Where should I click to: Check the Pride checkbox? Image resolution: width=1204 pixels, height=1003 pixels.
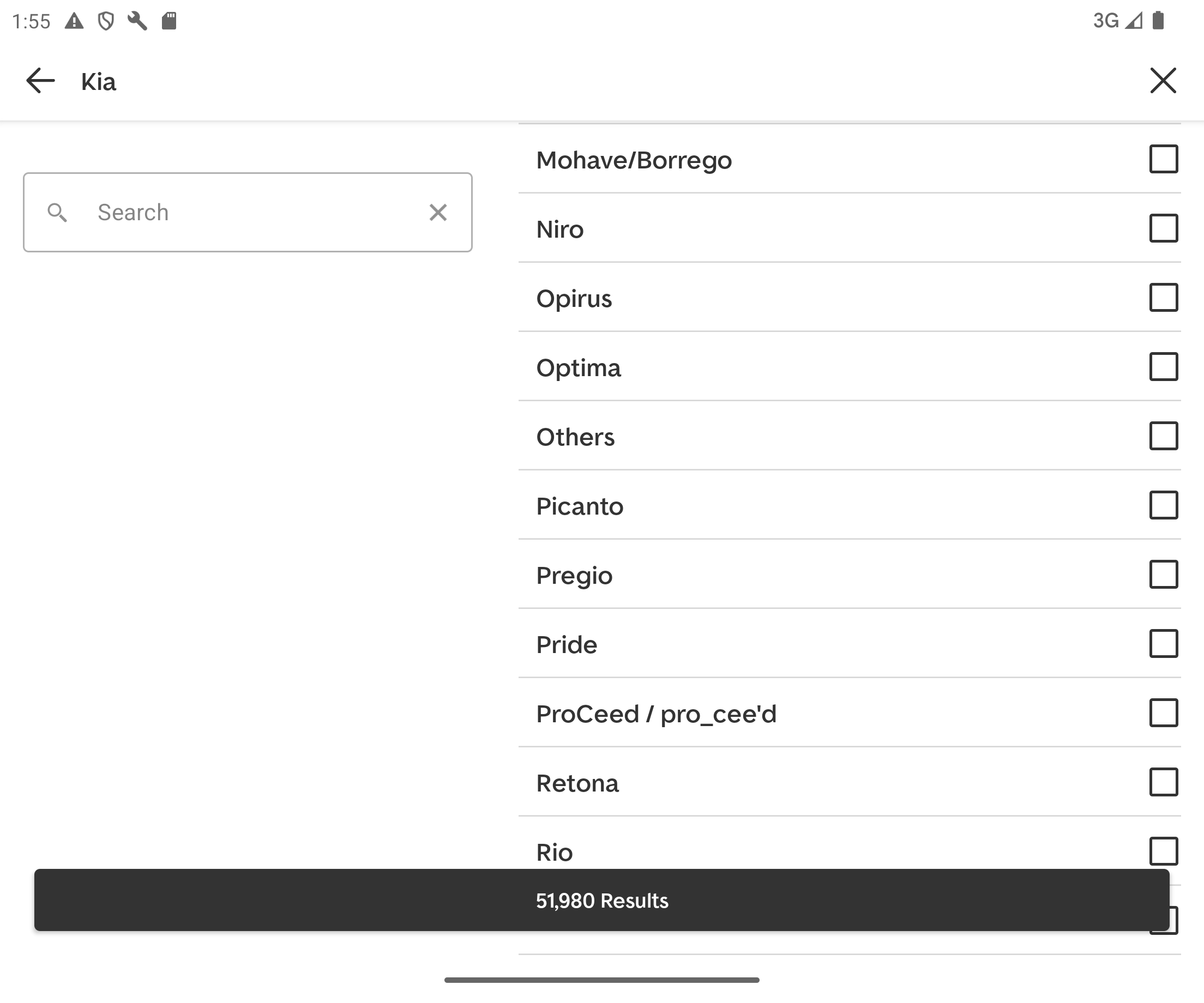(1163, 643)
